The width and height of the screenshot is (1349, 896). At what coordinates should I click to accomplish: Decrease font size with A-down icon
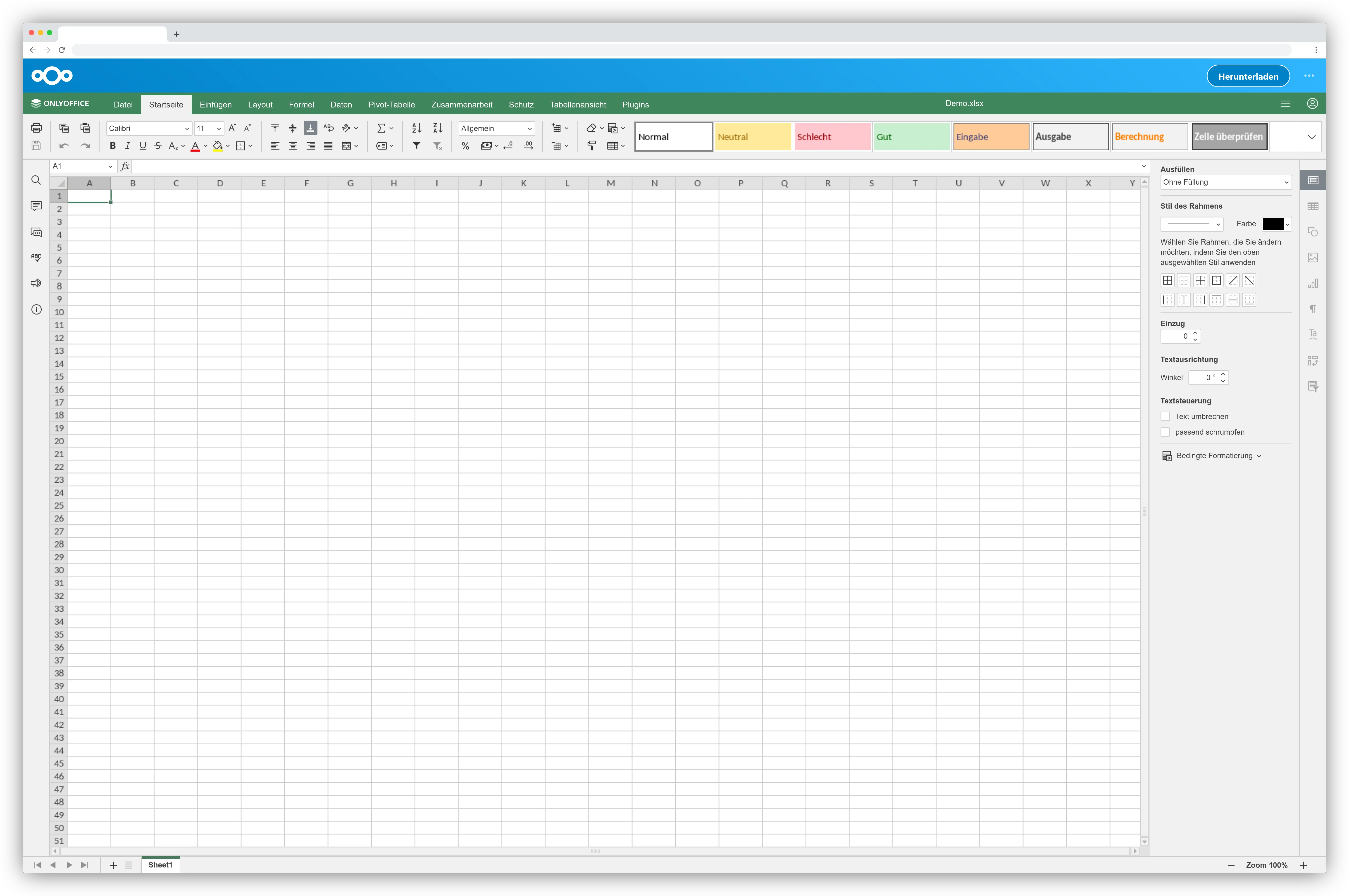coord(247,128)
